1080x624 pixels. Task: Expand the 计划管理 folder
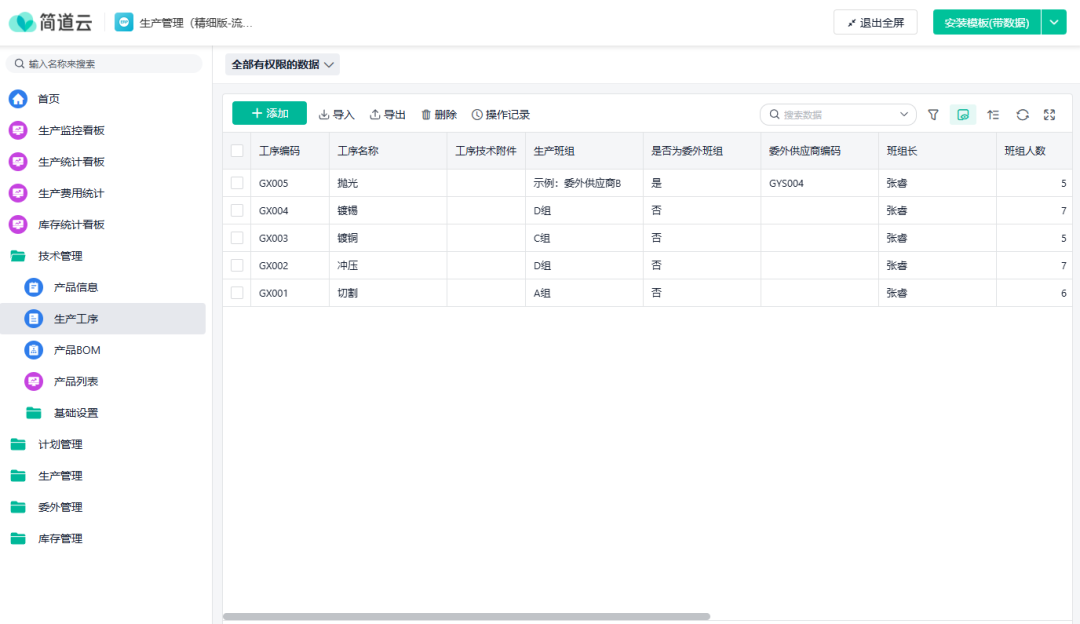60,444
